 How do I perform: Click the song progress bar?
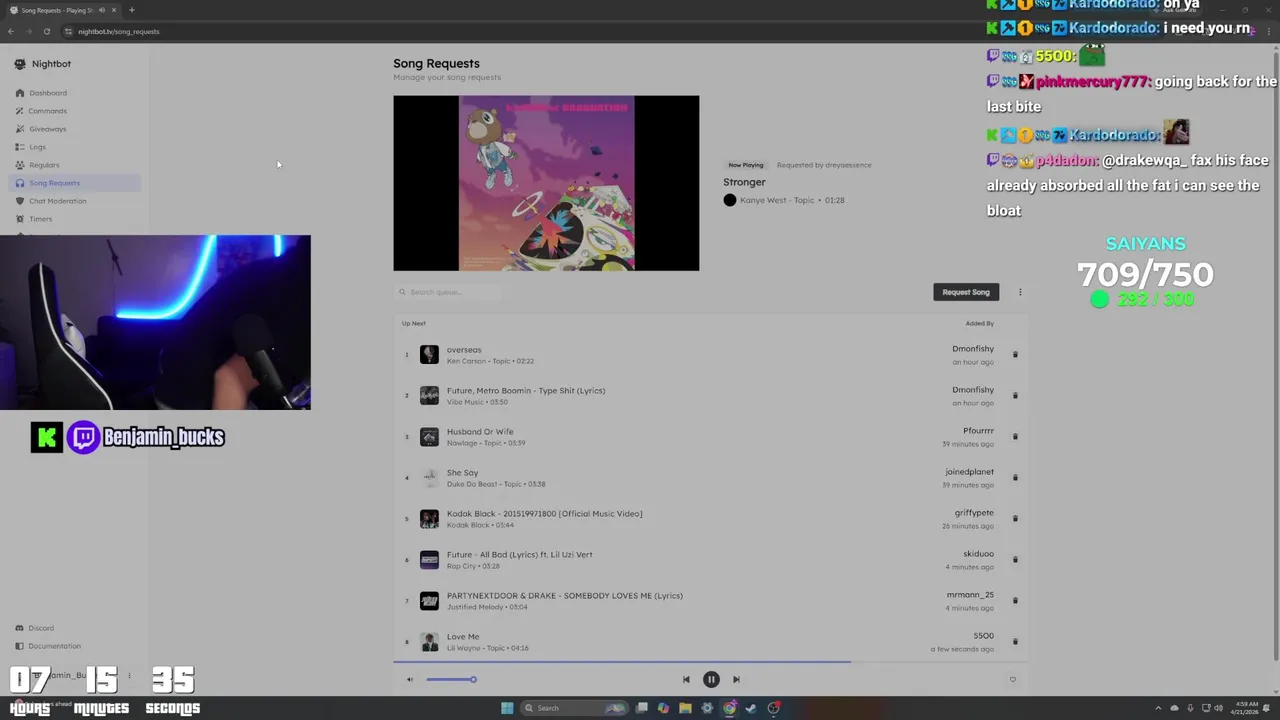pos(710,661)
